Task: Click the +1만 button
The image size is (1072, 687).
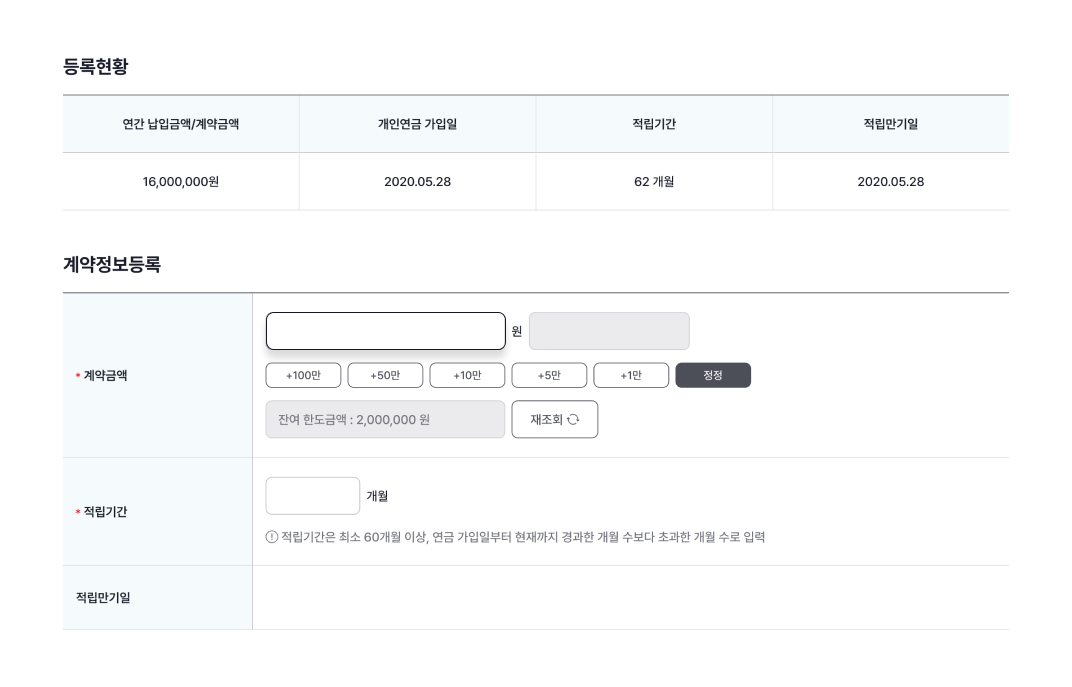Action: [x=631, y=375]
